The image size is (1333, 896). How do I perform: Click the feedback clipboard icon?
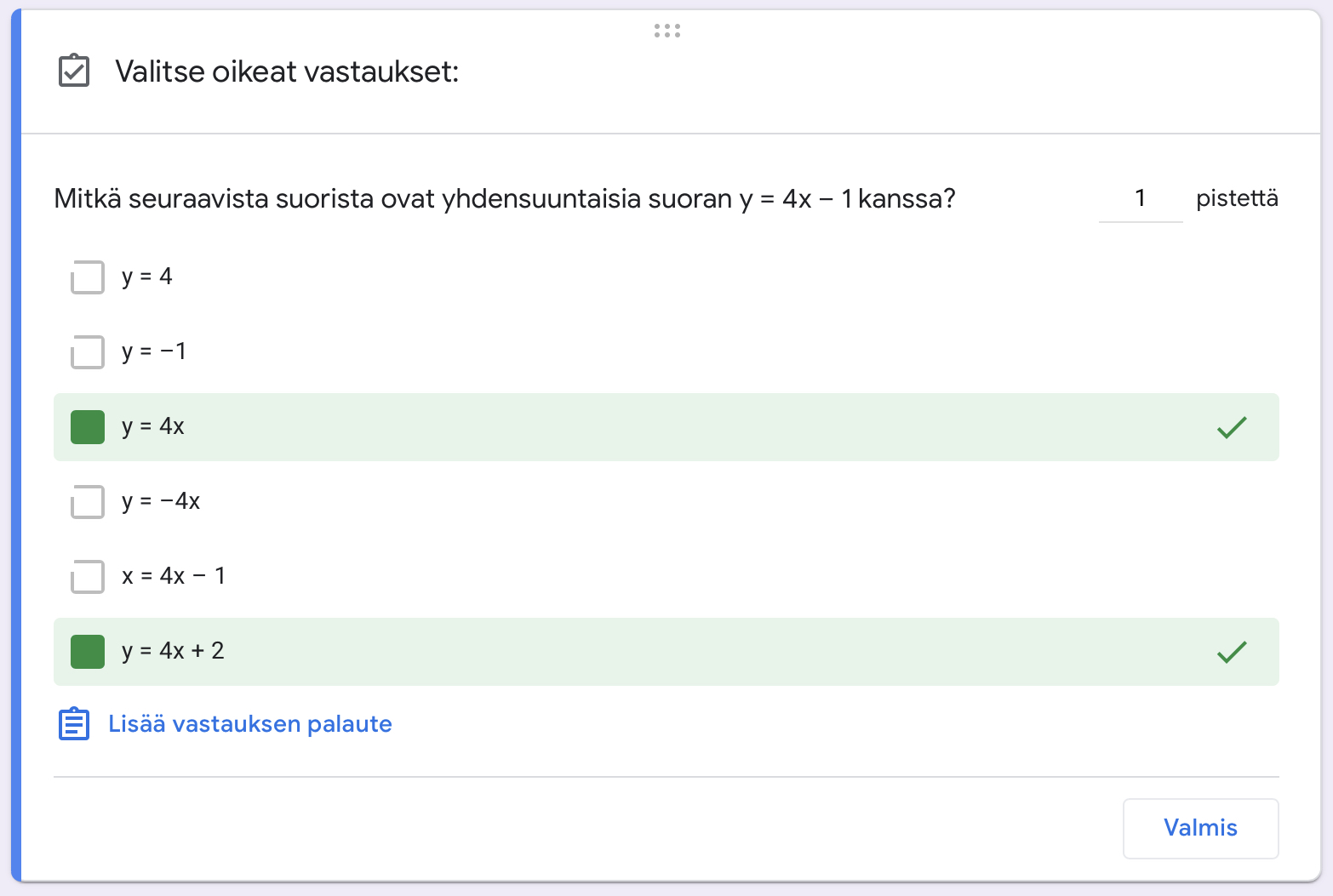click(x=74, y=724)
